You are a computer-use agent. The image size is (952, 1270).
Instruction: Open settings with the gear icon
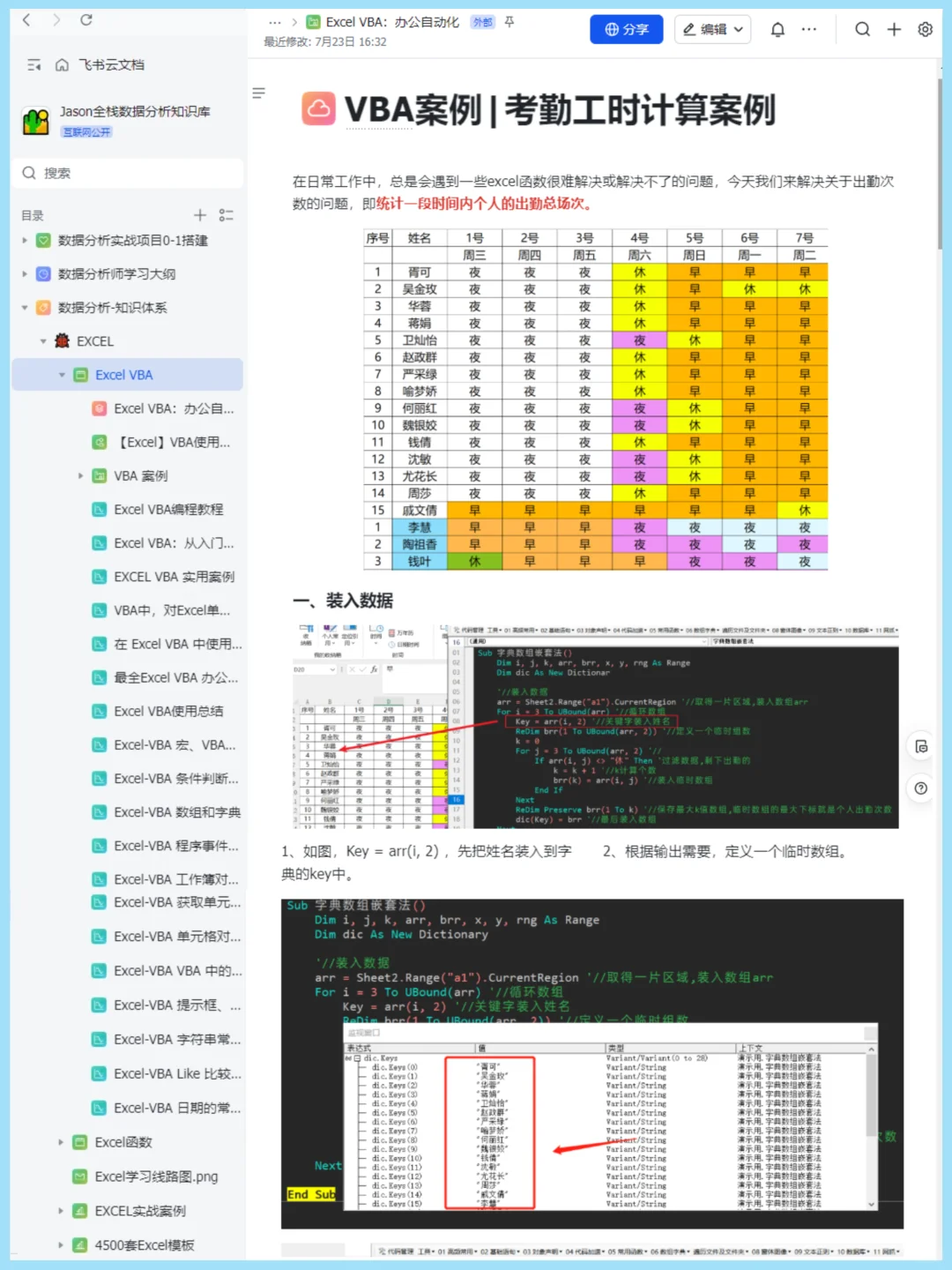tap(924, 29)
